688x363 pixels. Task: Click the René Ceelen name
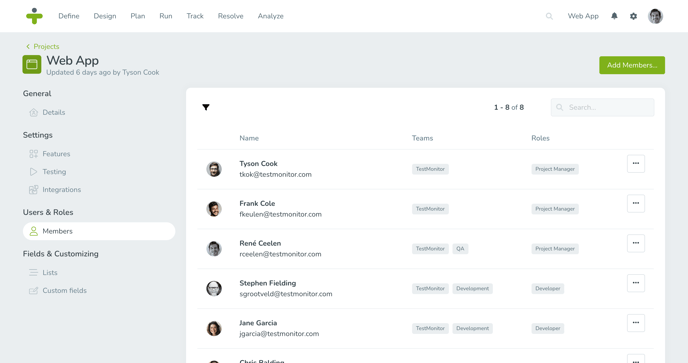[260, 243]
